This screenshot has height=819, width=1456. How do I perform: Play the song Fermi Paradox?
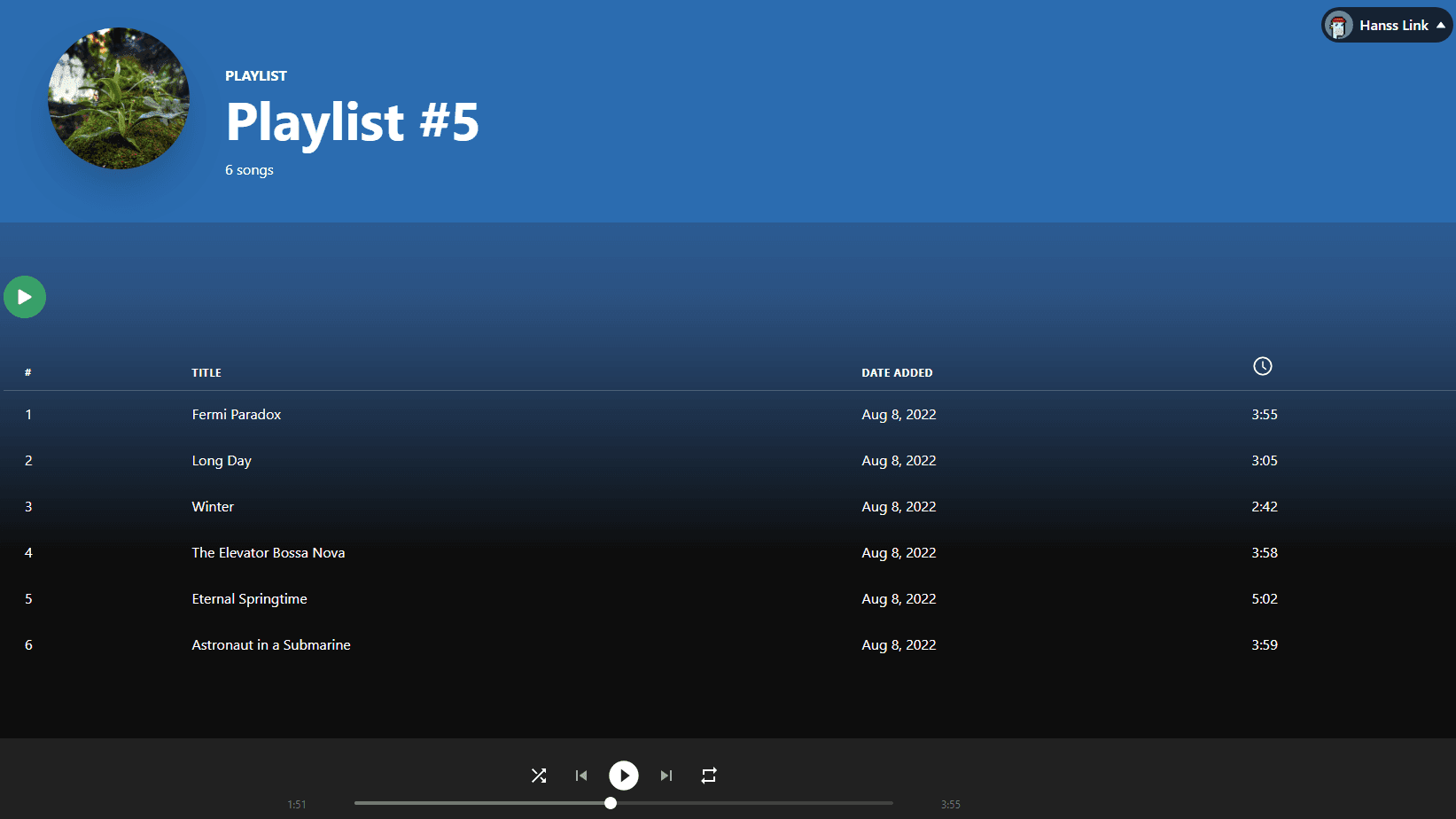pos(237,415)
